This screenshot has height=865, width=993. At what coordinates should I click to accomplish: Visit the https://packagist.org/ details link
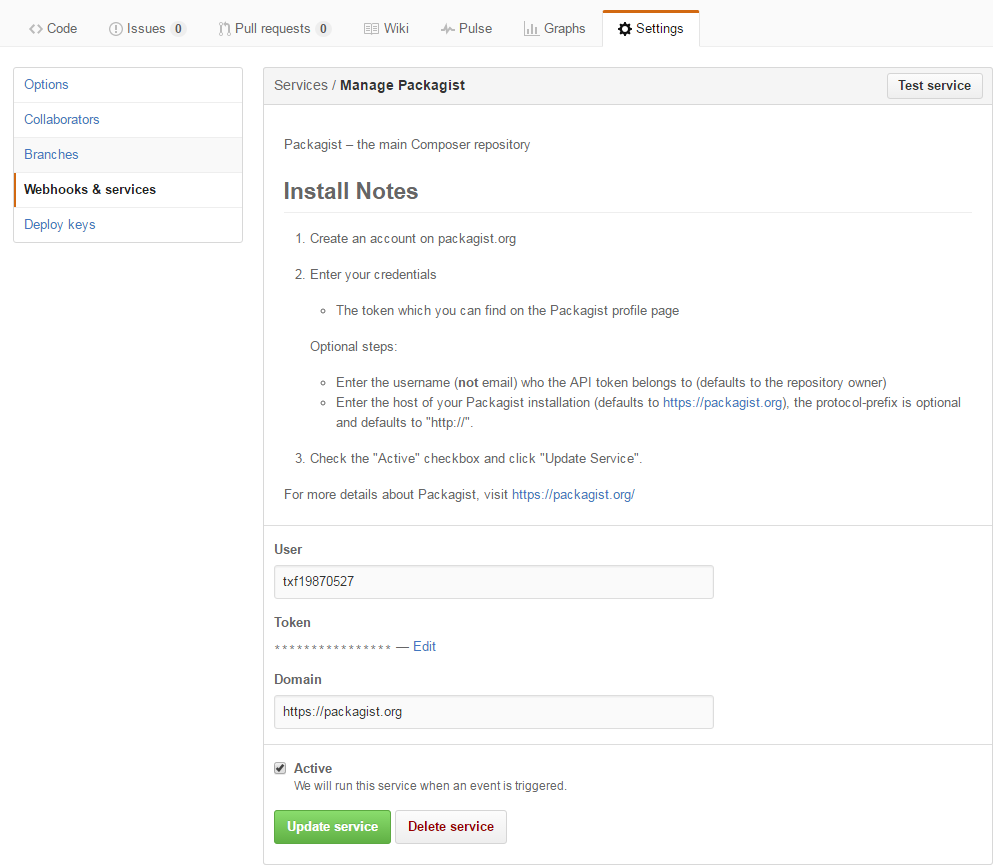(573, 495)
